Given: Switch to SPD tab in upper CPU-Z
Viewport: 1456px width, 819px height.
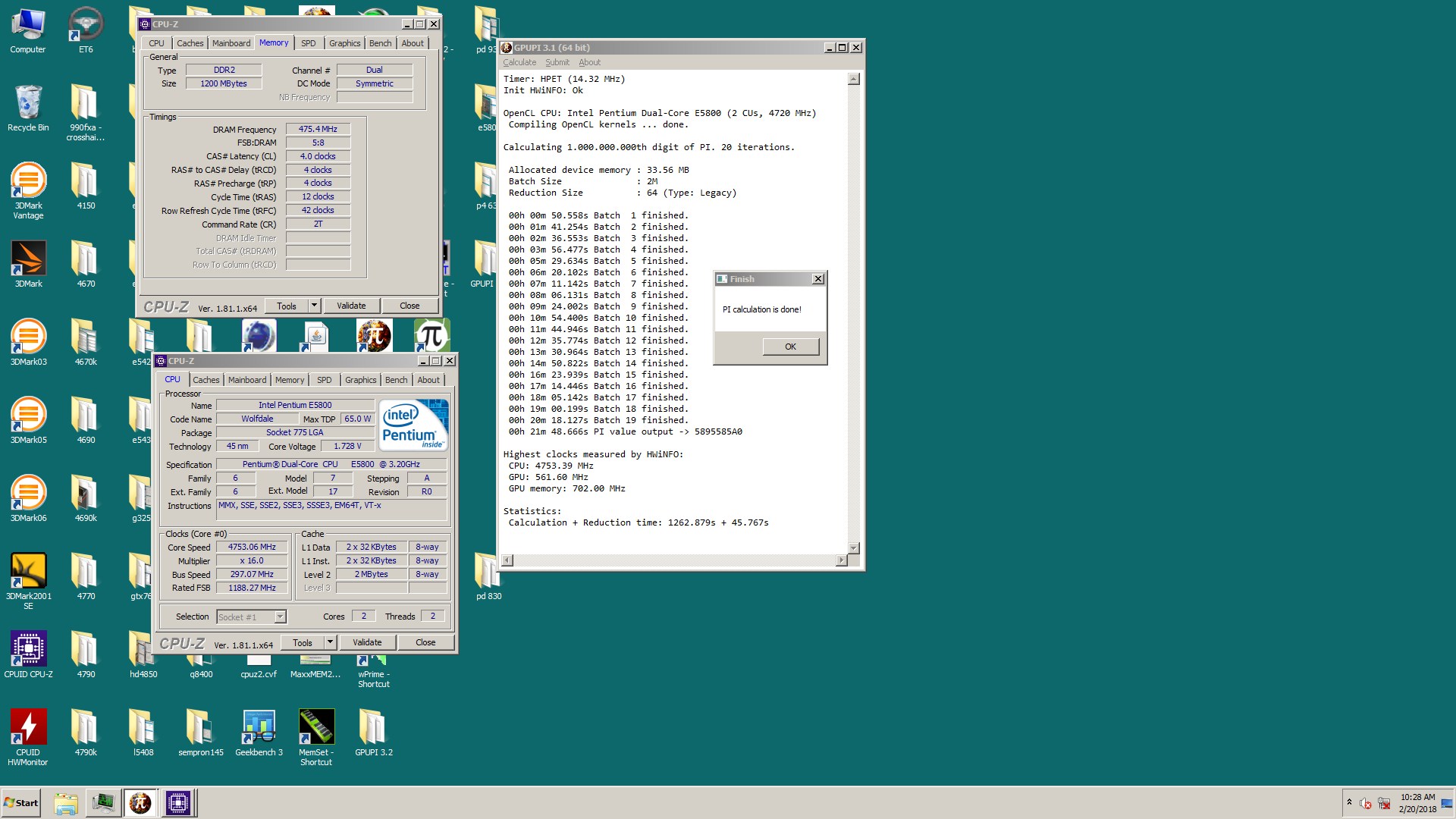Looking at the screenshot, I should click(309, 43).
